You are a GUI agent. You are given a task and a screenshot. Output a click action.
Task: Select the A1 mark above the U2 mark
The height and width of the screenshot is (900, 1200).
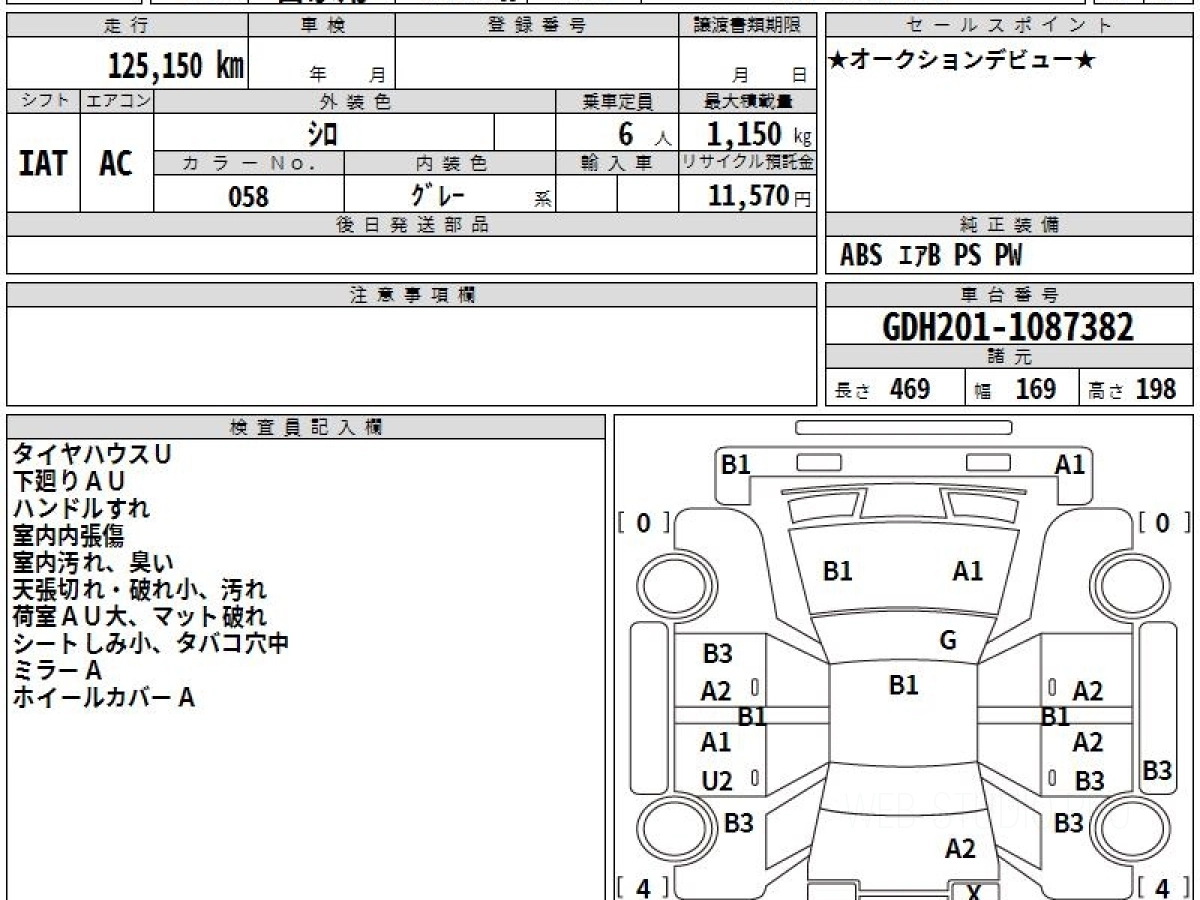715,743
